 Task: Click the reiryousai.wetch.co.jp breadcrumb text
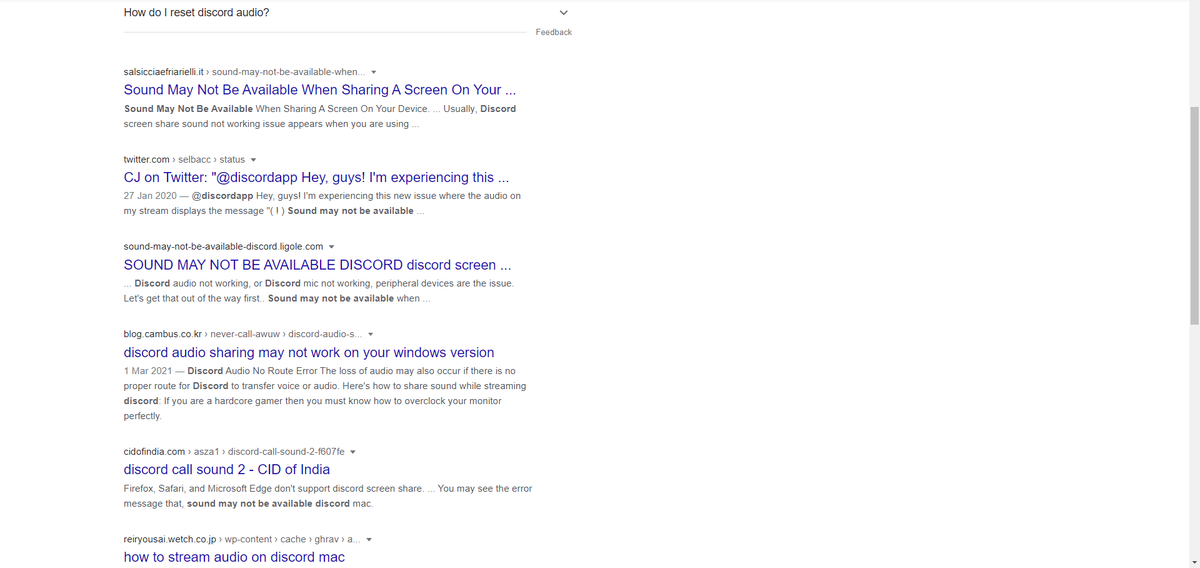click(x=242, y=539)
